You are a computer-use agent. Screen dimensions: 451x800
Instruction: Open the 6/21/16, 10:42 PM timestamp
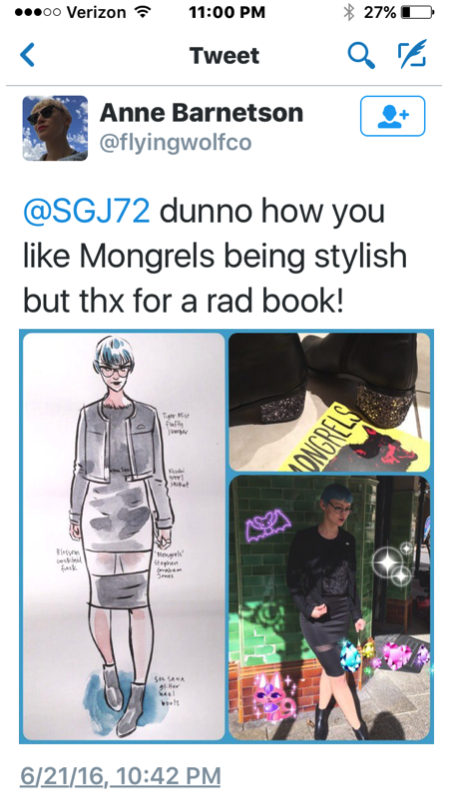click(120, 776)
